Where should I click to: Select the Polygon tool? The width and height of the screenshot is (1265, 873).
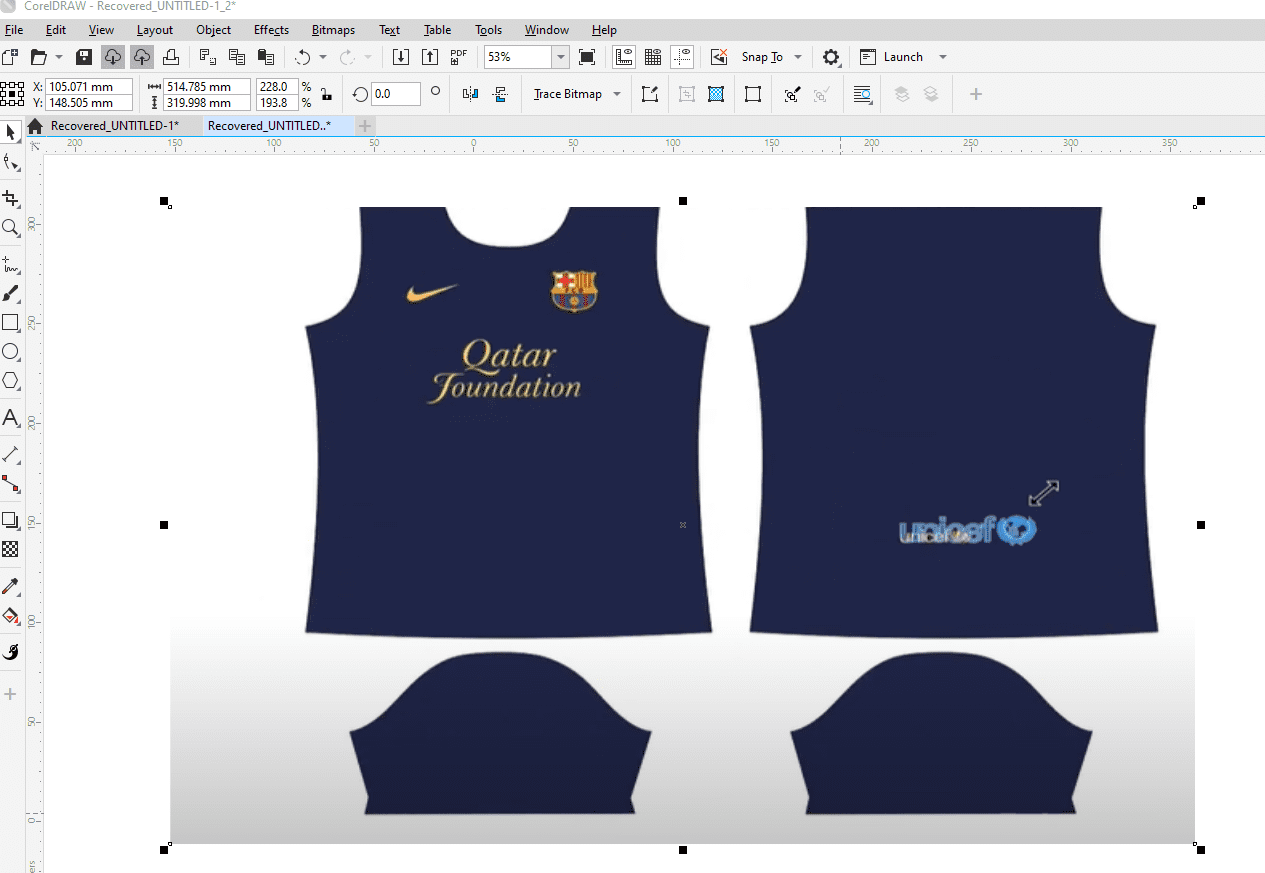click(x=11, y=380)
